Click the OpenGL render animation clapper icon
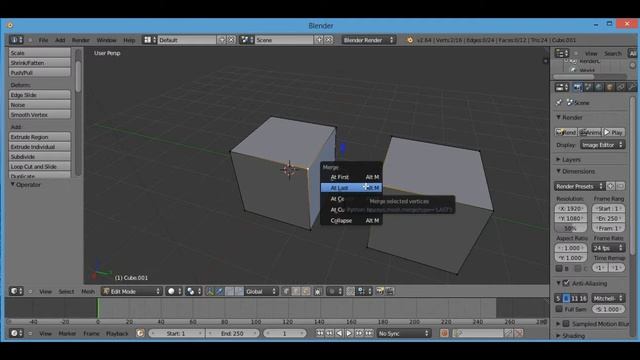This screenshot has height=360, width=640. (x=390, y=291)
